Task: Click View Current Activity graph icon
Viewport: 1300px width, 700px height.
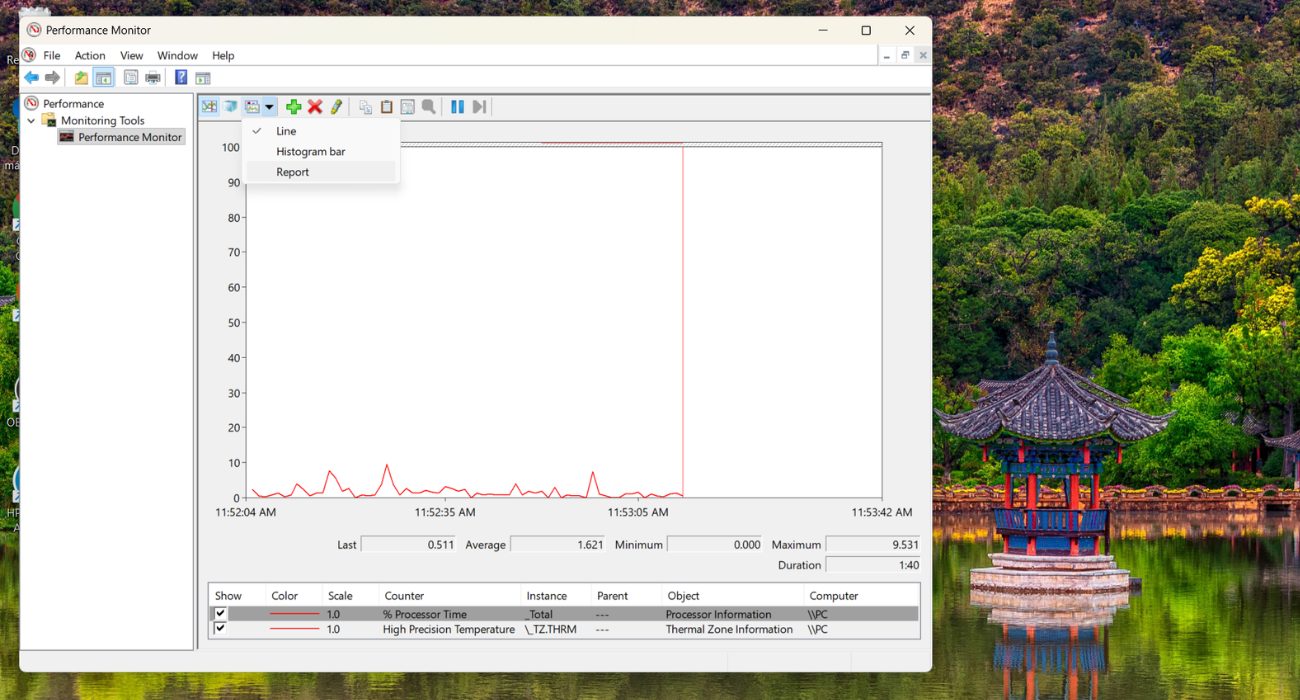Action: (209, 107)
